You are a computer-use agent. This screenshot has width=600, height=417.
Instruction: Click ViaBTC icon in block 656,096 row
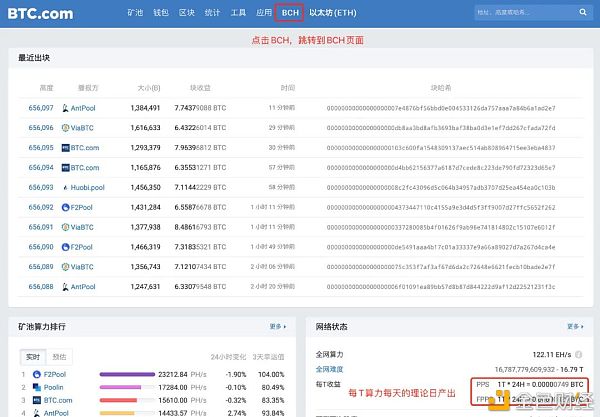coord(65,128)
